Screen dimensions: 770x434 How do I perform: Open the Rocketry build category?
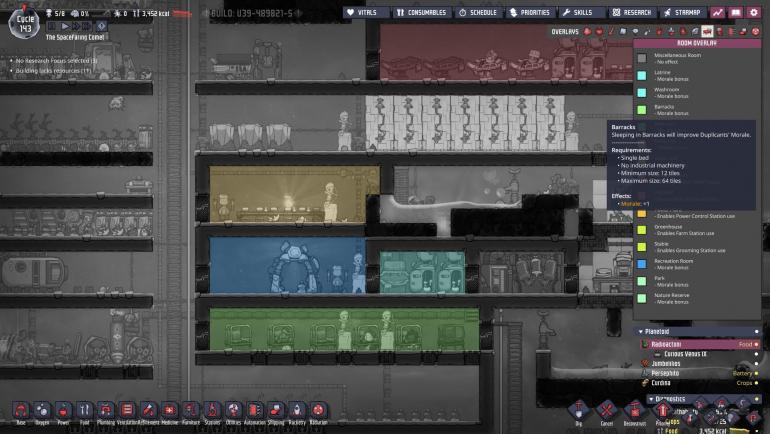click(x=297, y=410)
